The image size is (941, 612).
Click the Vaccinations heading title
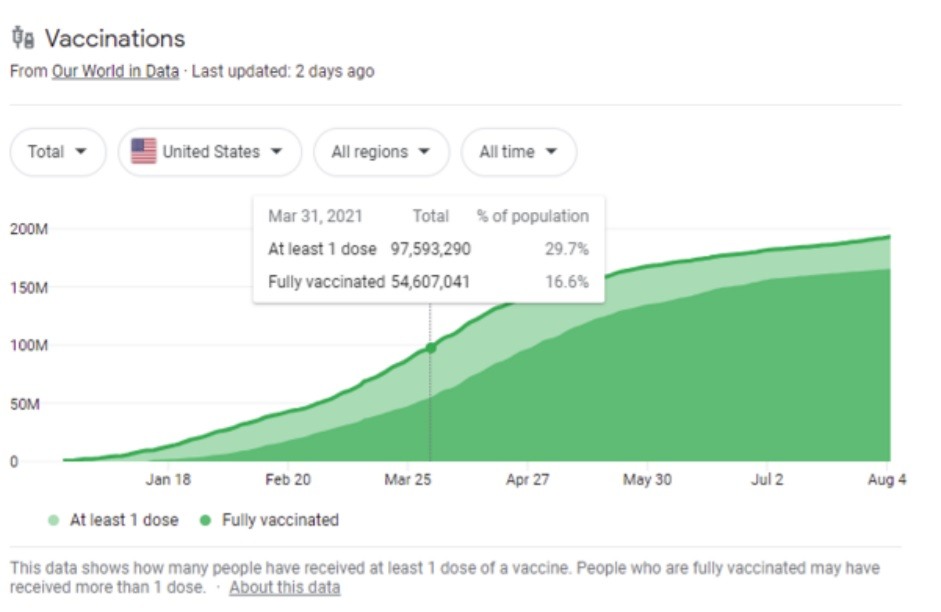(x=115, y=38)
